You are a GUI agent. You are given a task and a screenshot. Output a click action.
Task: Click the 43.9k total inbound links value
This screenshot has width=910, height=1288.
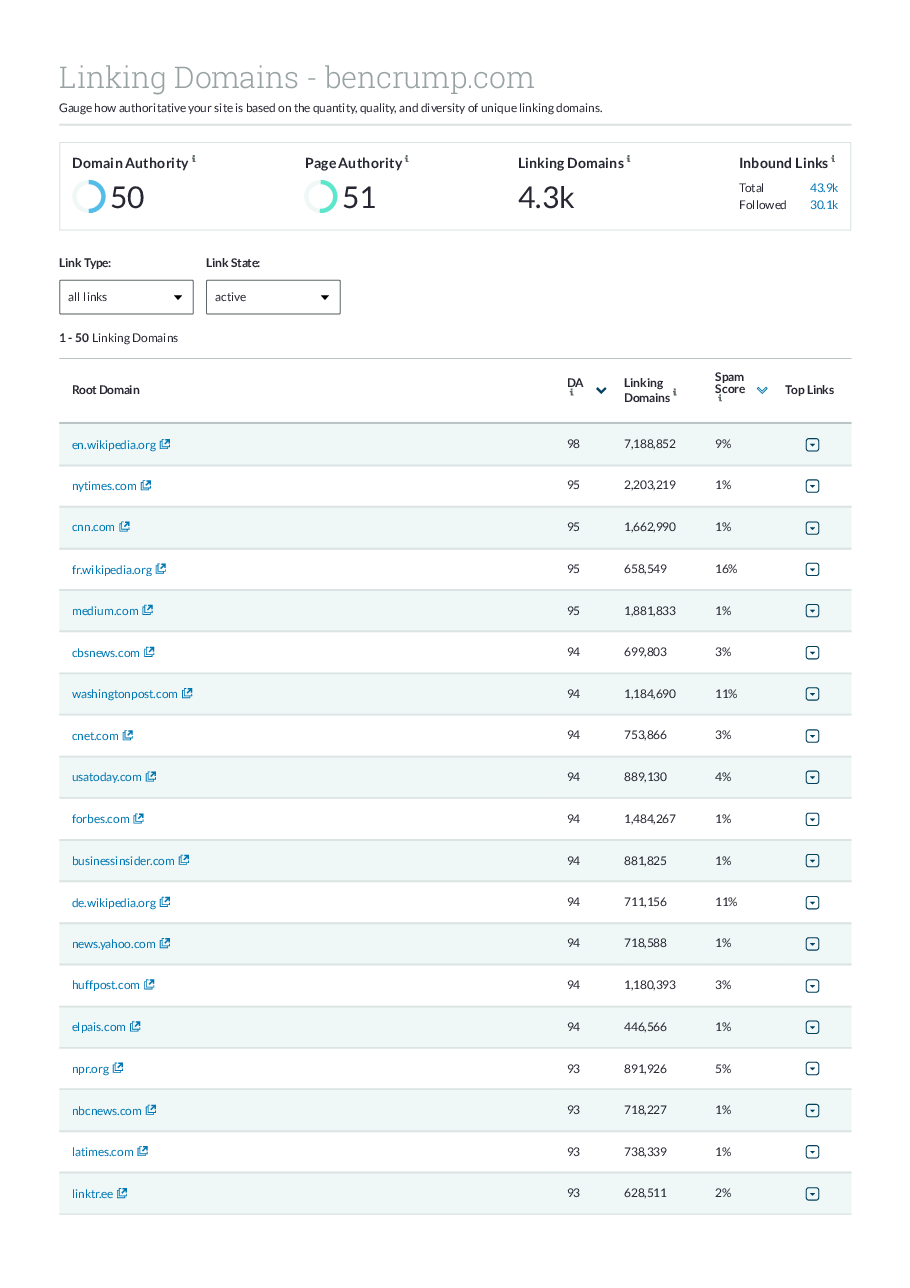click(x=823, y=188)
